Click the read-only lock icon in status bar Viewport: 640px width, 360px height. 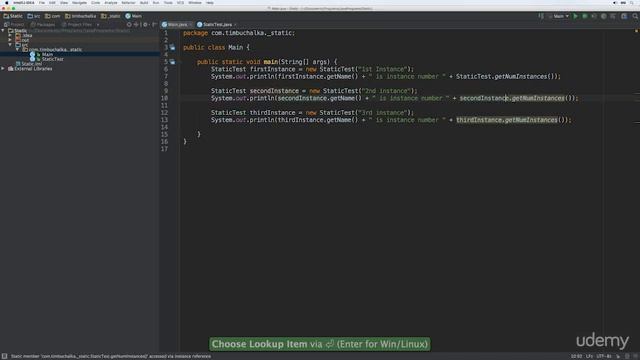click(x=618, y=356)
